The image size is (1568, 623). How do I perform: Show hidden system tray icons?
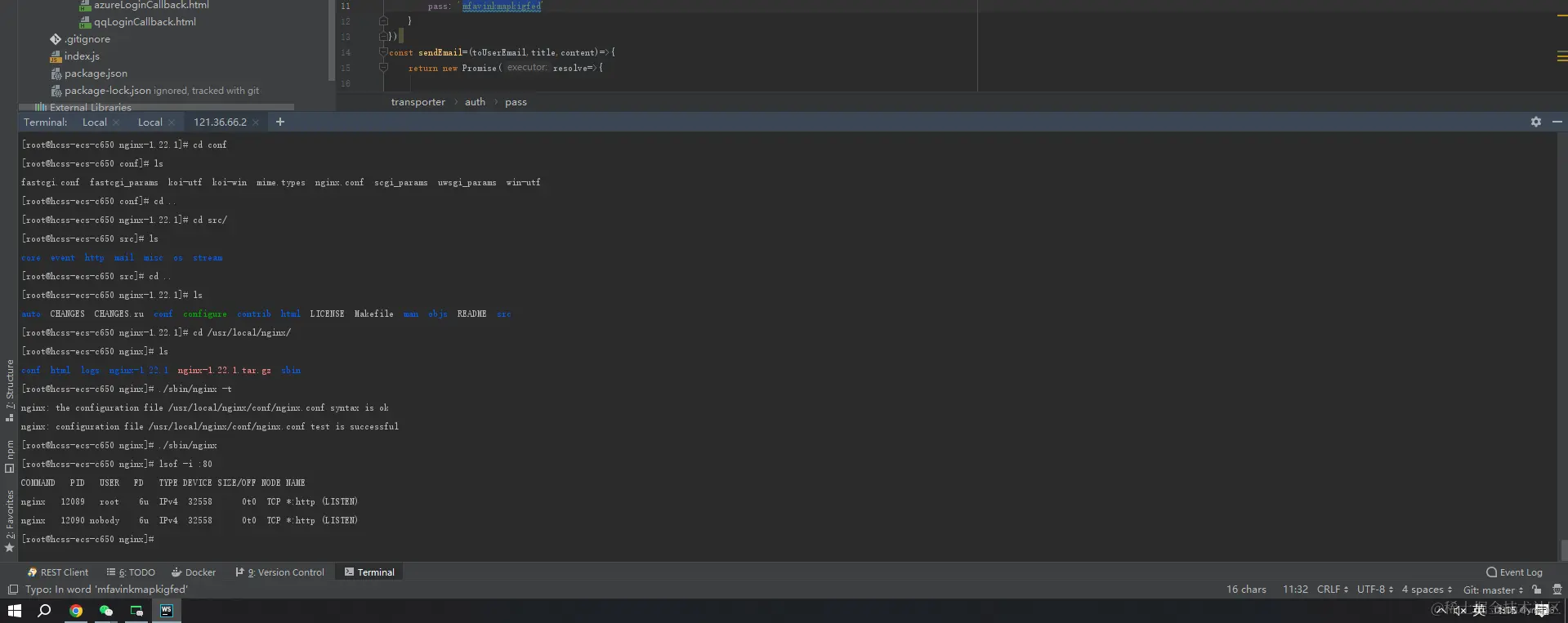(1441, 611)
